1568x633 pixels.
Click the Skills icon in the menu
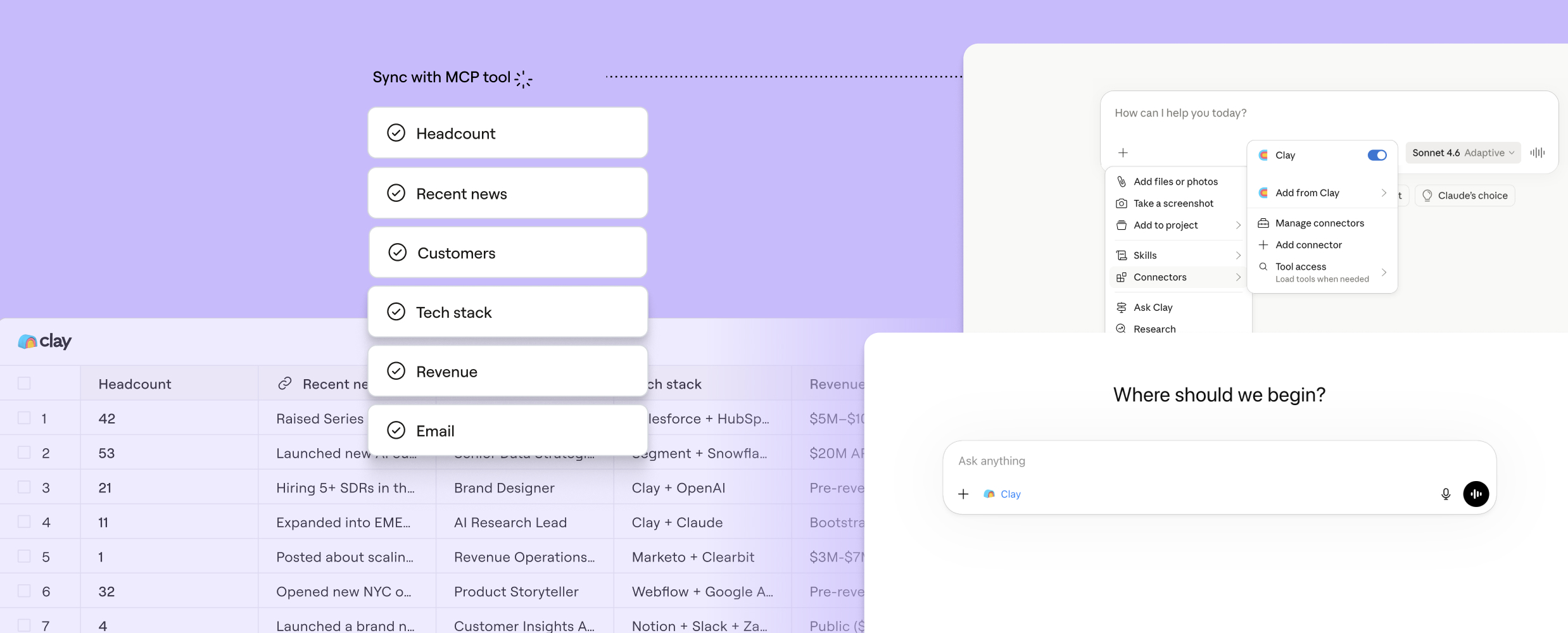[x=1122, y=256]
